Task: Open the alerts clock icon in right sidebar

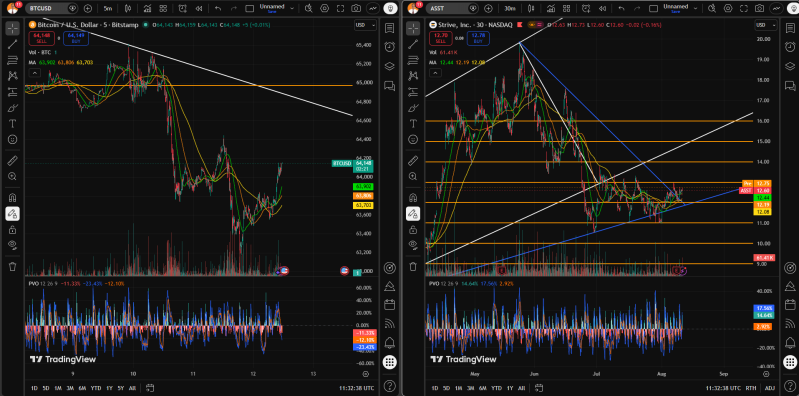Action: pyautogui.click(x=789, y=46)
